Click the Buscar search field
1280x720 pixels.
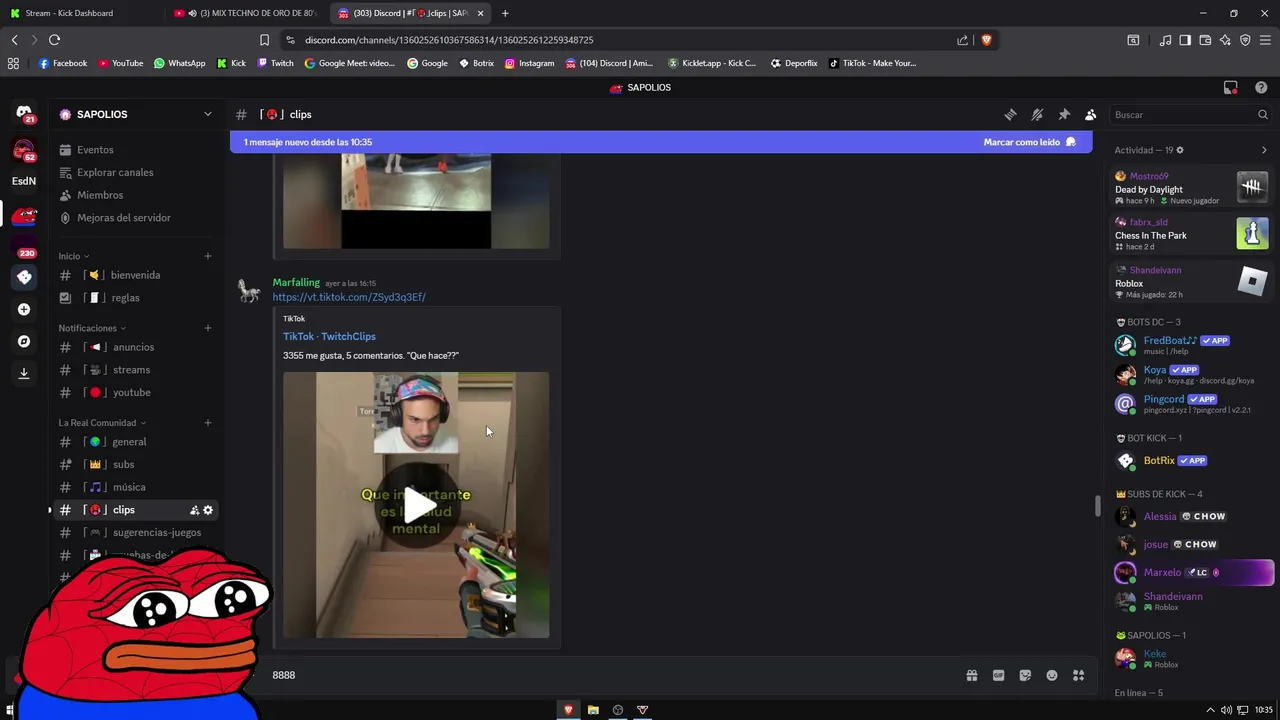pyautogui.click(x=1190, y=115)
